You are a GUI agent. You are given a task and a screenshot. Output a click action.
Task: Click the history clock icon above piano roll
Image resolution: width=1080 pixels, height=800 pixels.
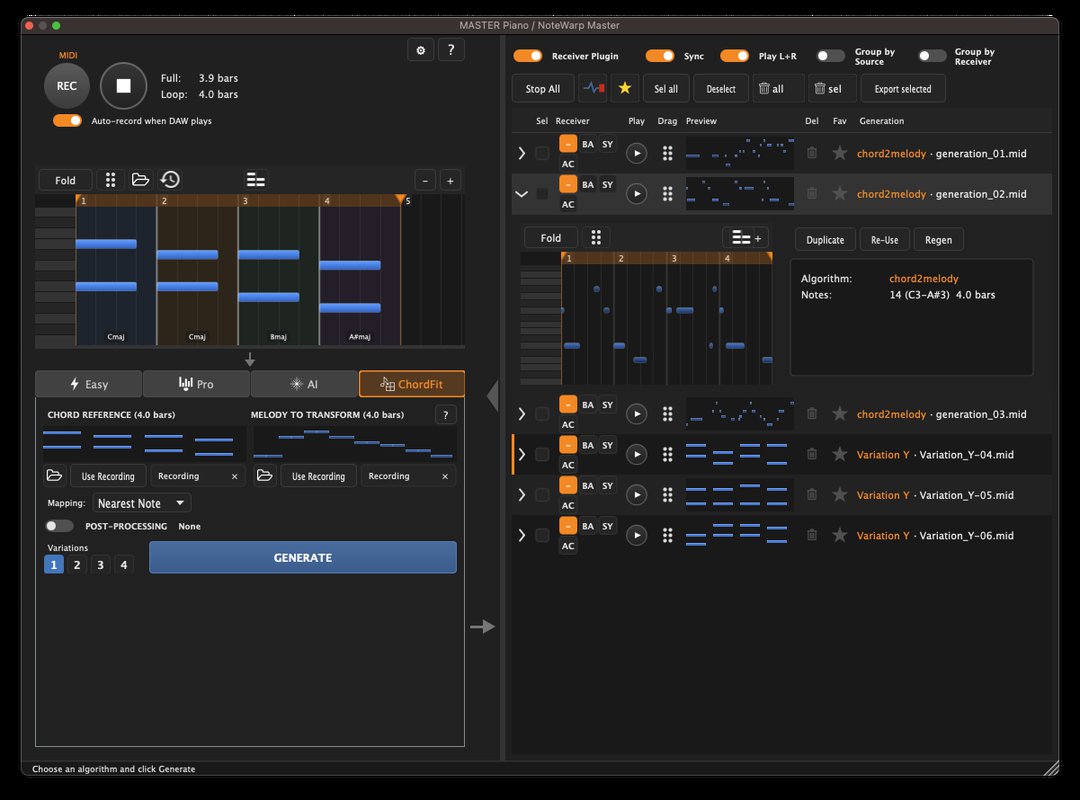[x=171, y=180]
